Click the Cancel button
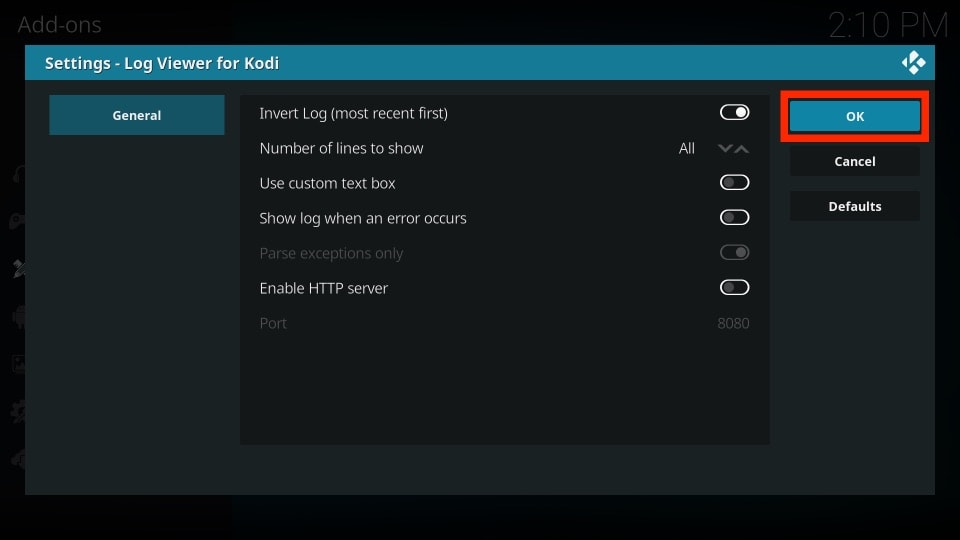Image resolution: width=960 pixels, height=540 pixels. [x=855, y=161]
